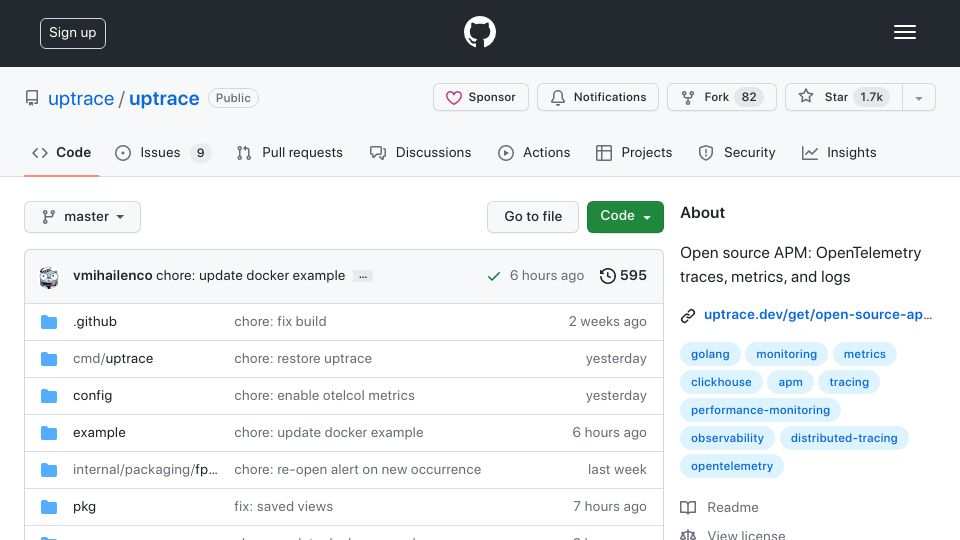Viewport: 960px width, 540px height.
Task: Click the config folder icon
Action: tap(49, 396)
